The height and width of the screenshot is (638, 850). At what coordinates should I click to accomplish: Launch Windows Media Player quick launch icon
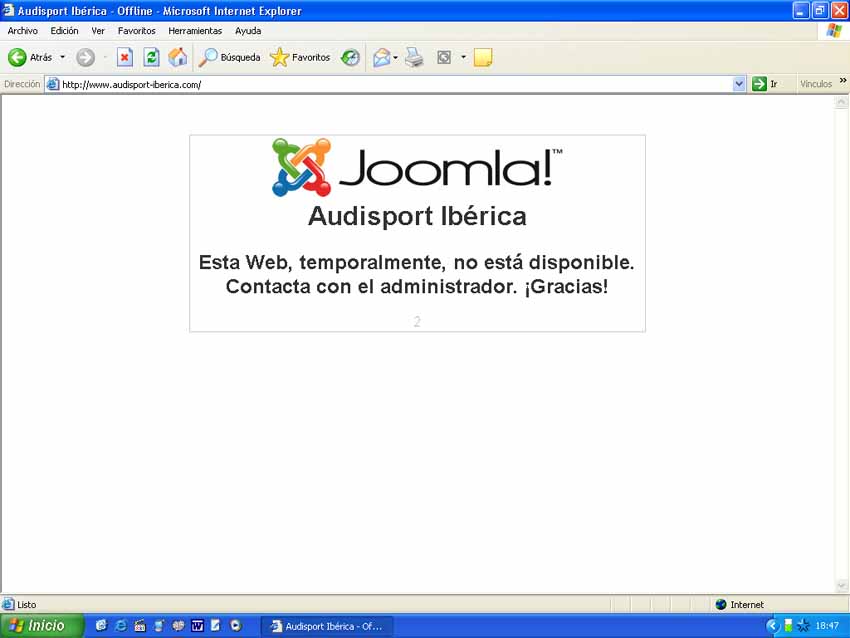click(235, 626)
